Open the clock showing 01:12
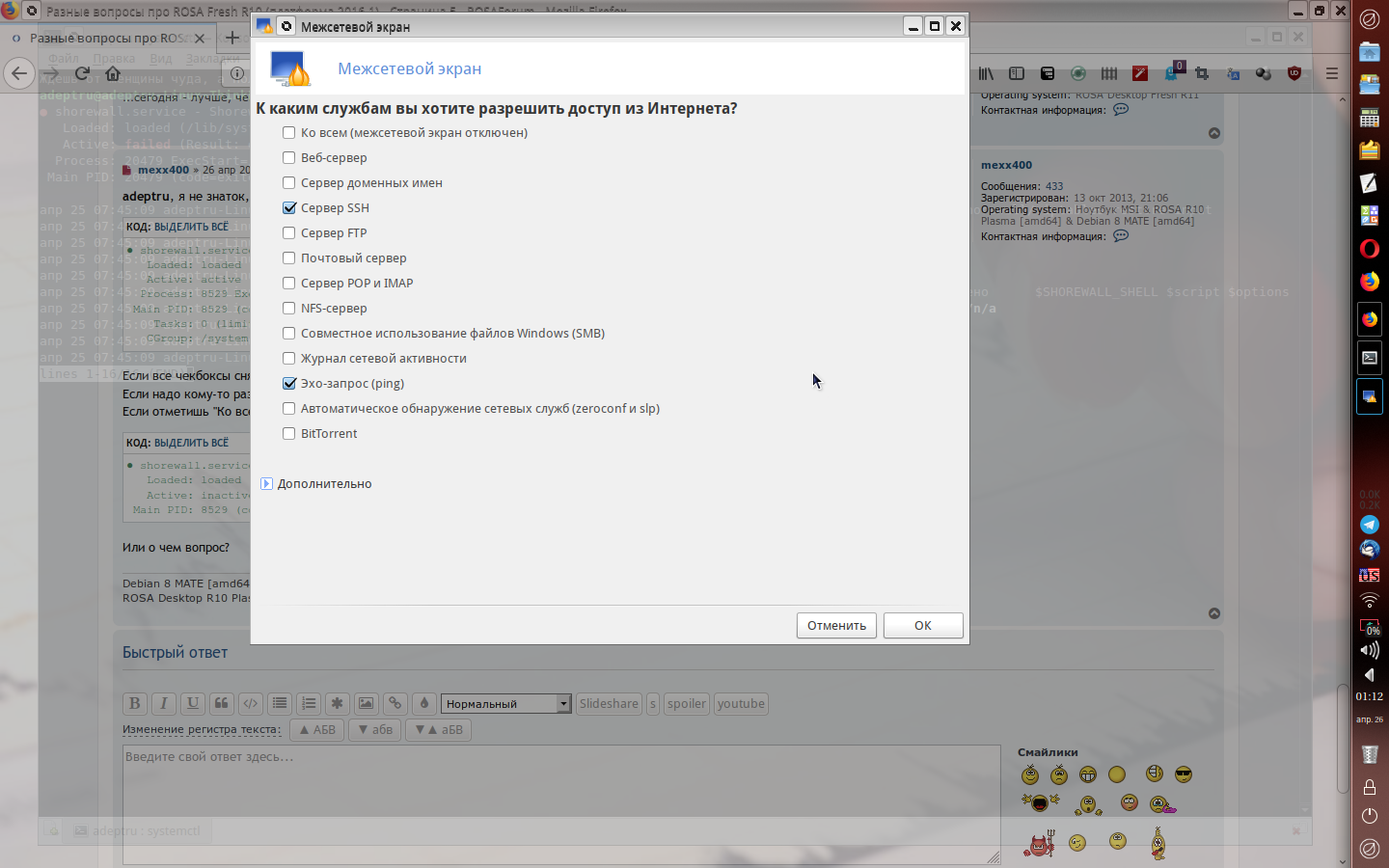 pos(1370,696)
